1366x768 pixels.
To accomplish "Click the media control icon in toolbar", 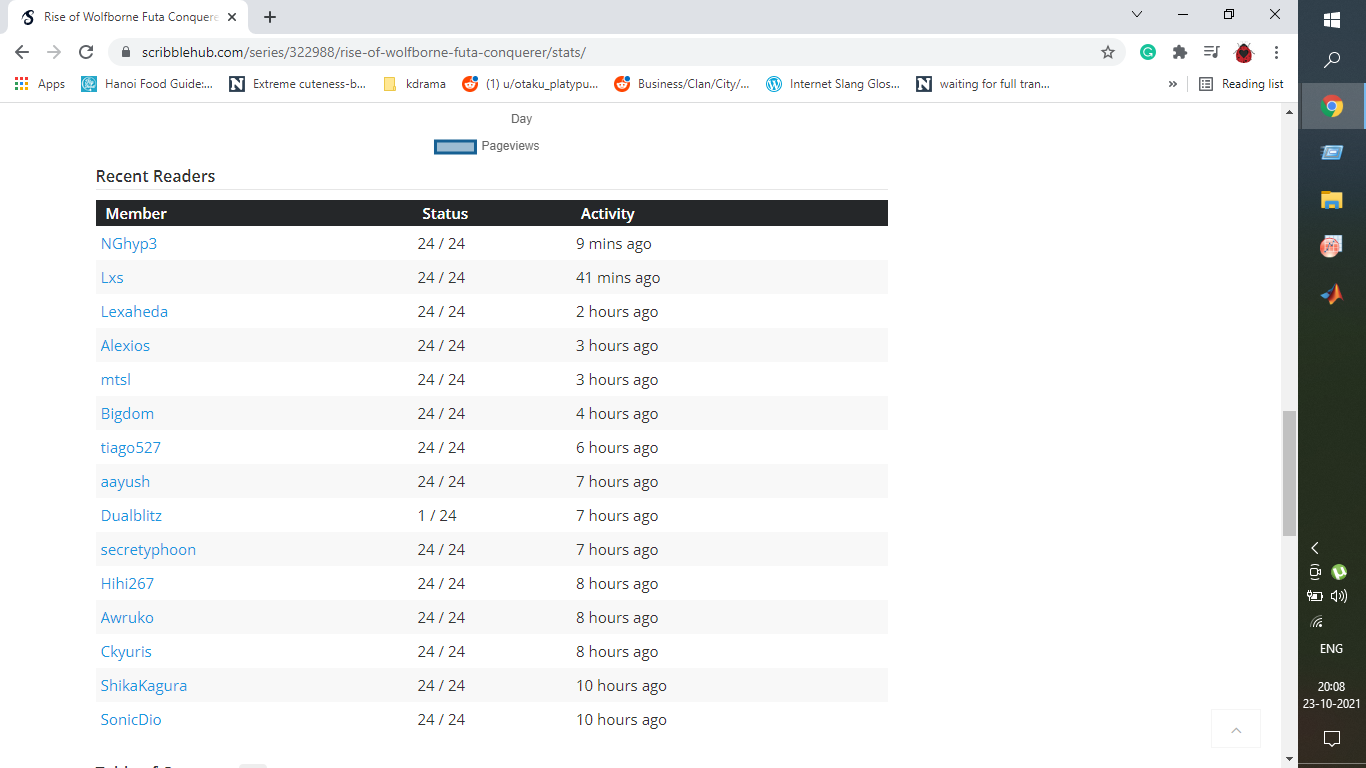I will click(x=1212, y=52).
